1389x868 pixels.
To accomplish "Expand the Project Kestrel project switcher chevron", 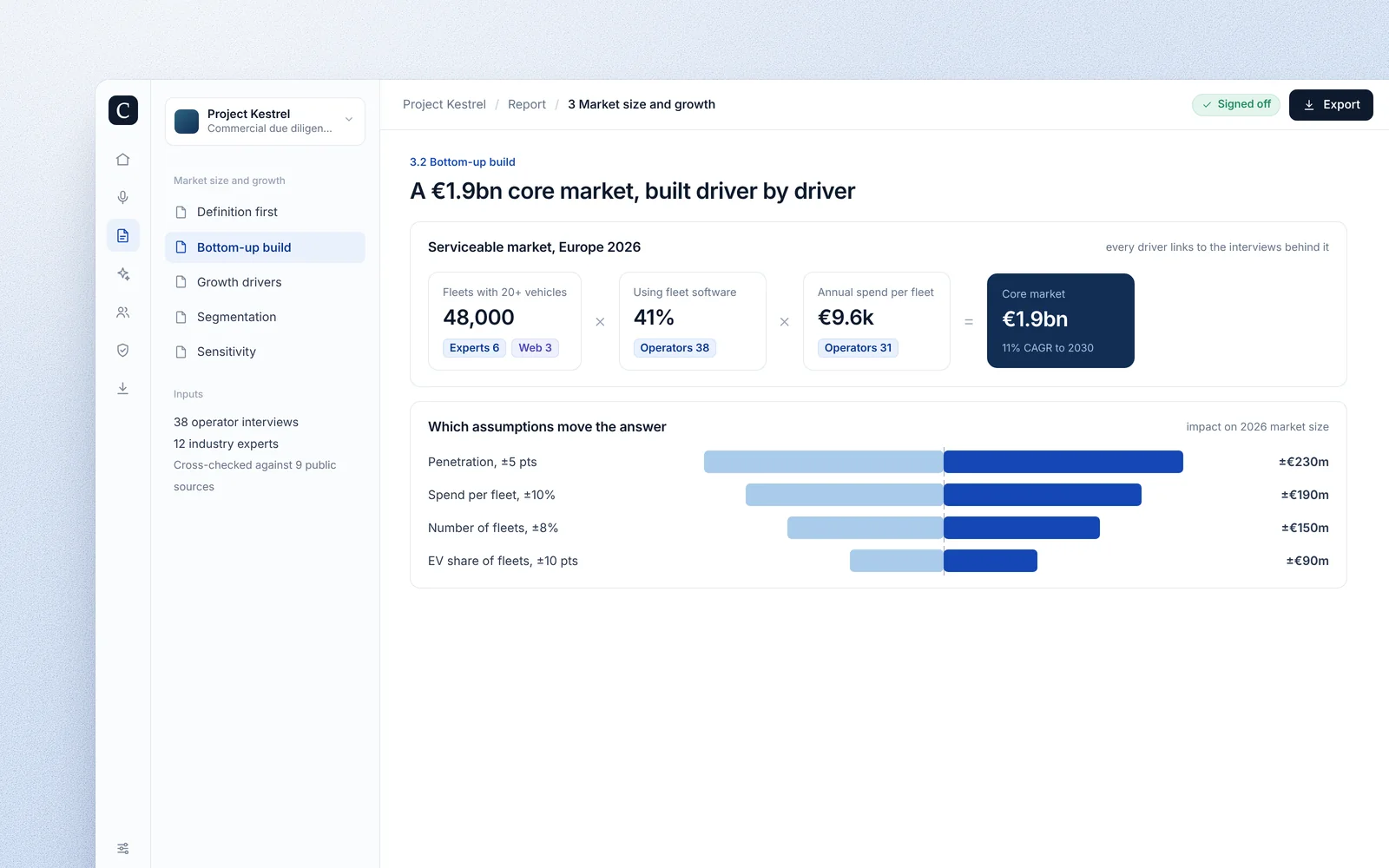I will [x=349, y=120].
